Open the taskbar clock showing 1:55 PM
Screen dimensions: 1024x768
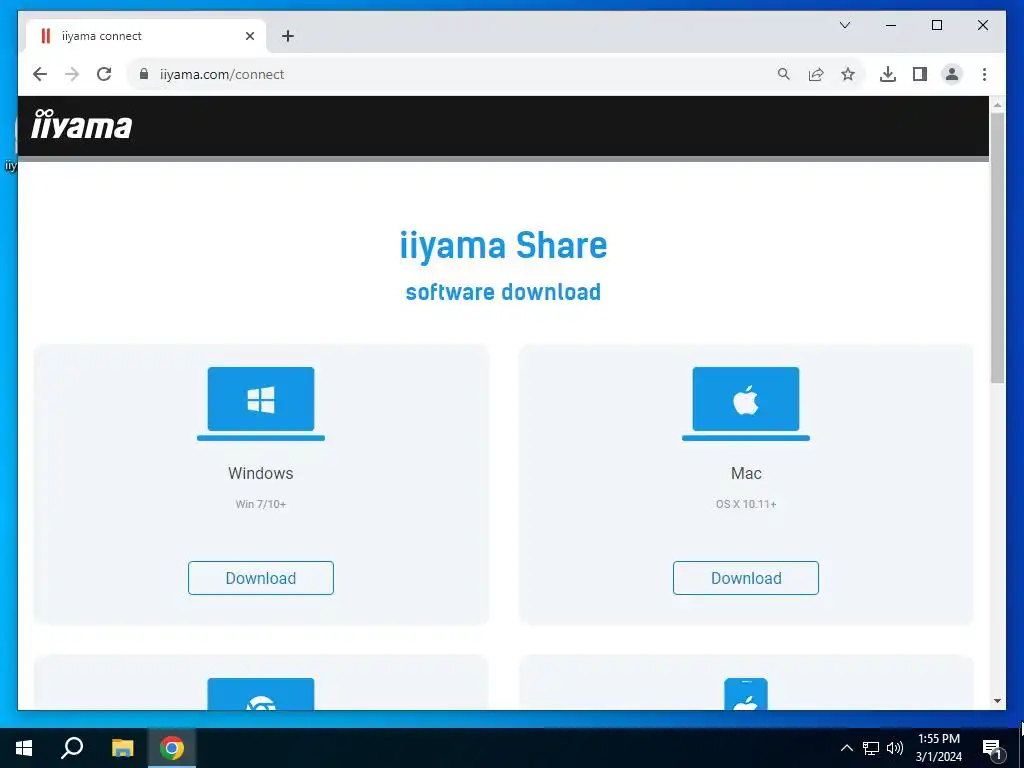coord(938,748)
